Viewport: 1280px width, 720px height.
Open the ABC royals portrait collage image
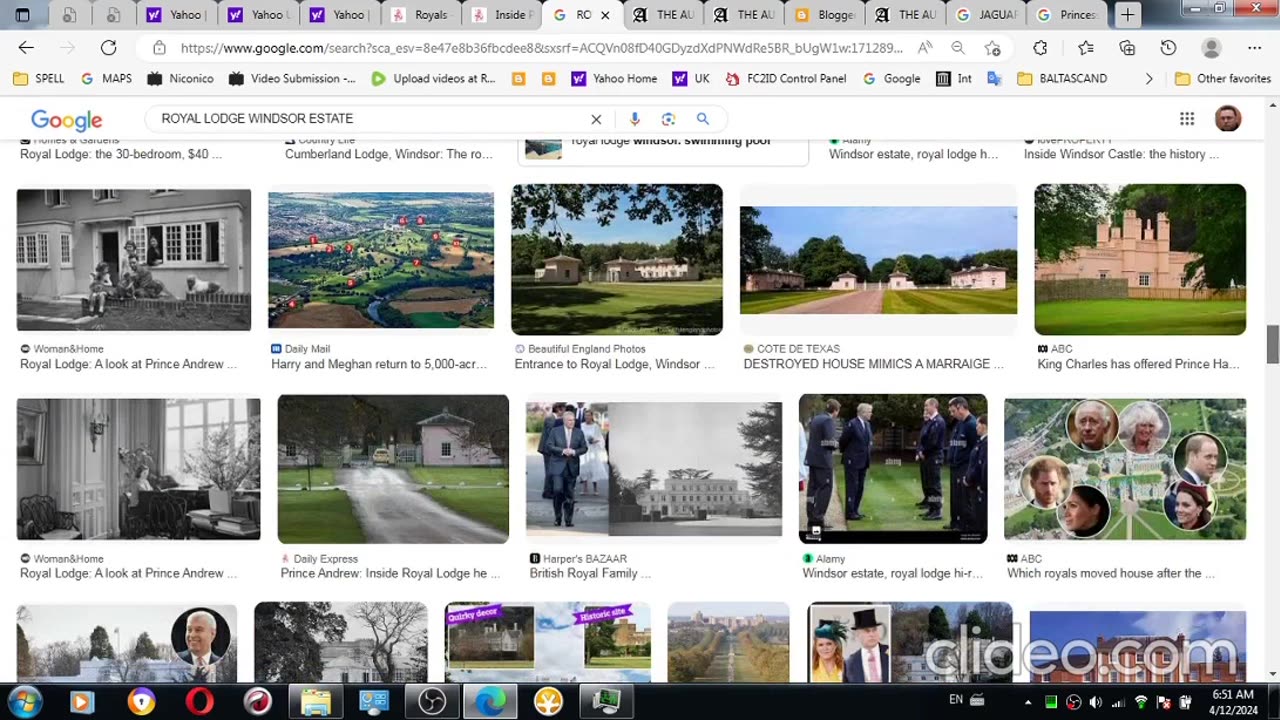click(x=1125, y=469)
